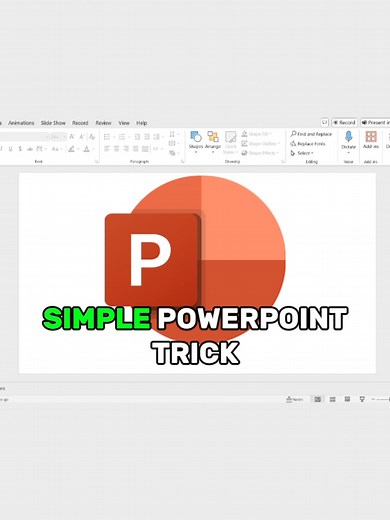
Task: Switch to Slide Sorter view
Action: 332,399
